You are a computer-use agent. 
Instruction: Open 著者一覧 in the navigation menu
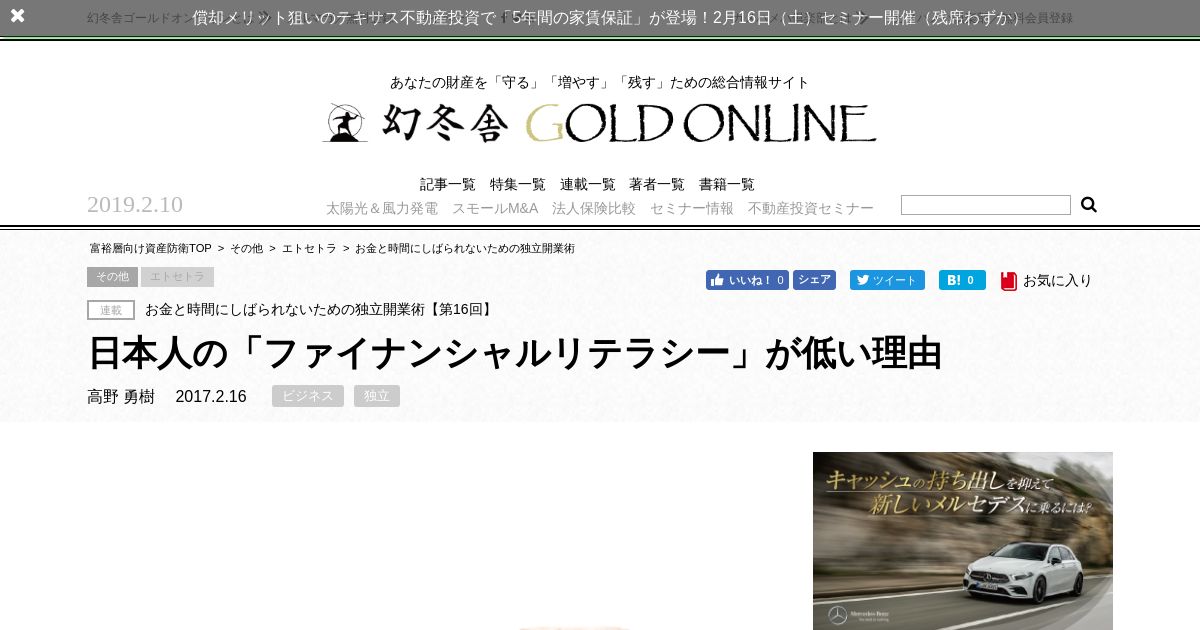click(x=657, y=185)
